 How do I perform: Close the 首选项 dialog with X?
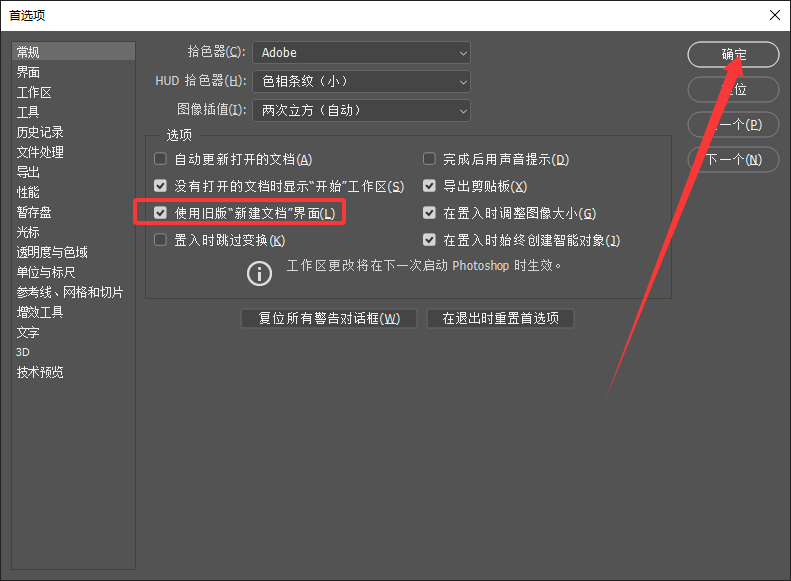[x=775, y=15]
